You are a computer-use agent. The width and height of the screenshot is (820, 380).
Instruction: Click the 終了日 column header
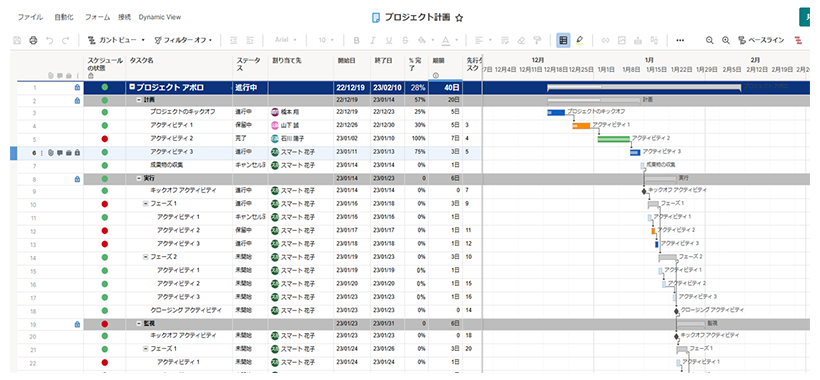(388, 66)
